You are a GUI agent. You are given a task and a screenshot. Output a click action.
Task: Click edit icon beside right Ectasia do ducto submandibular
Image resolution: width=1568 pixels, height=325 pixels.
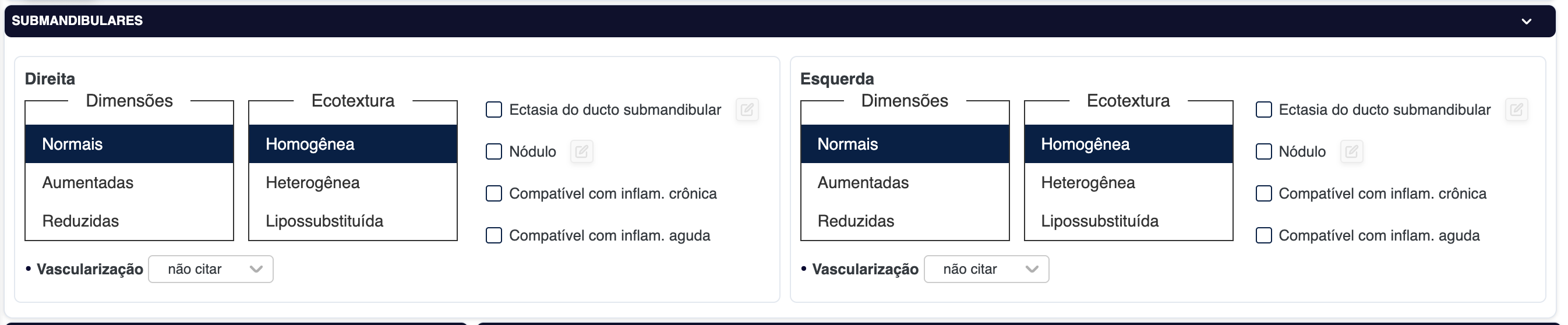click(747, 109)
